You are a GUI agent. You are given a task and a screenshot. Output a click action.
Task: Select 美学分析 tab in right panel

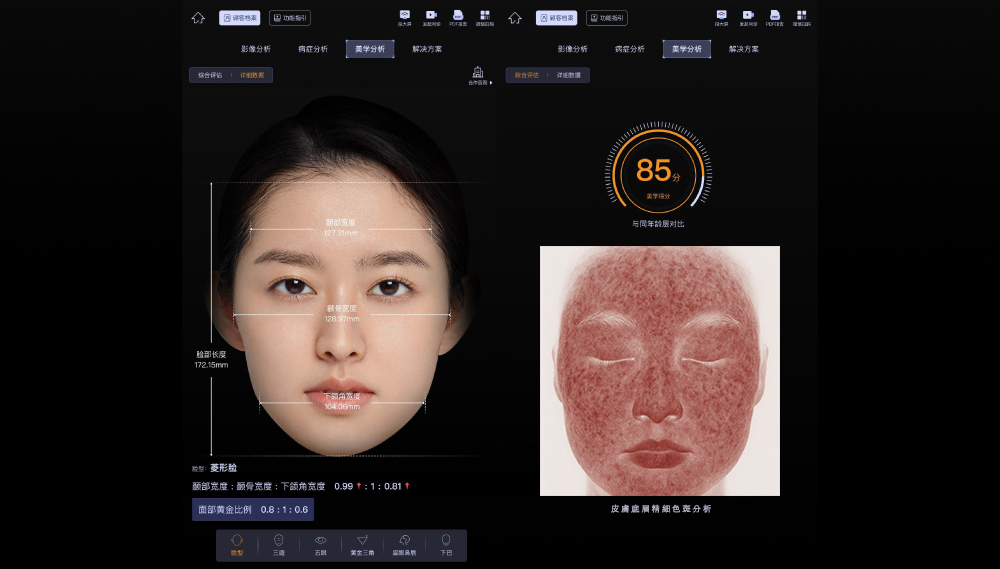[x=687, y=49]
